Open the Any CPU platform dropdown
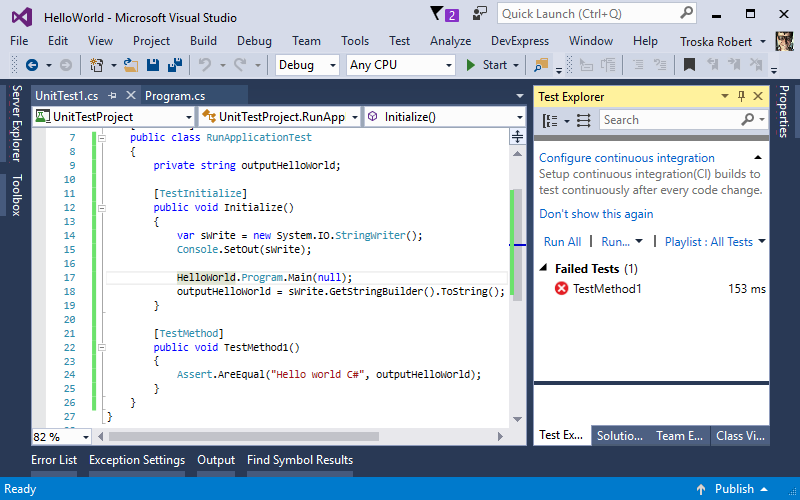This screenshot has width=800, height=500. point(448,65)
